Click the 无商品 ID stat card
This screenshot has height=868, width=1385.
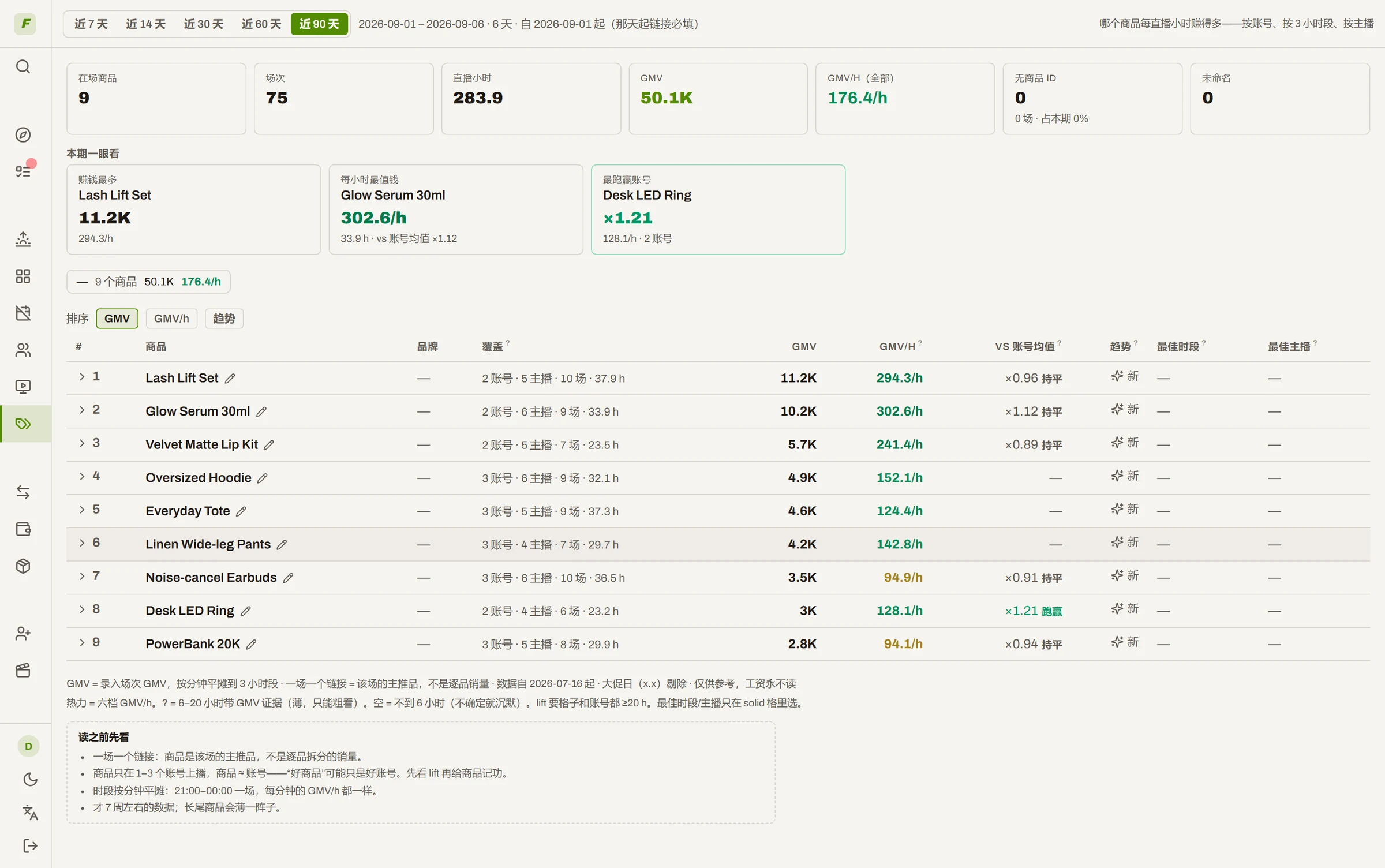(x=1092, y=99)
